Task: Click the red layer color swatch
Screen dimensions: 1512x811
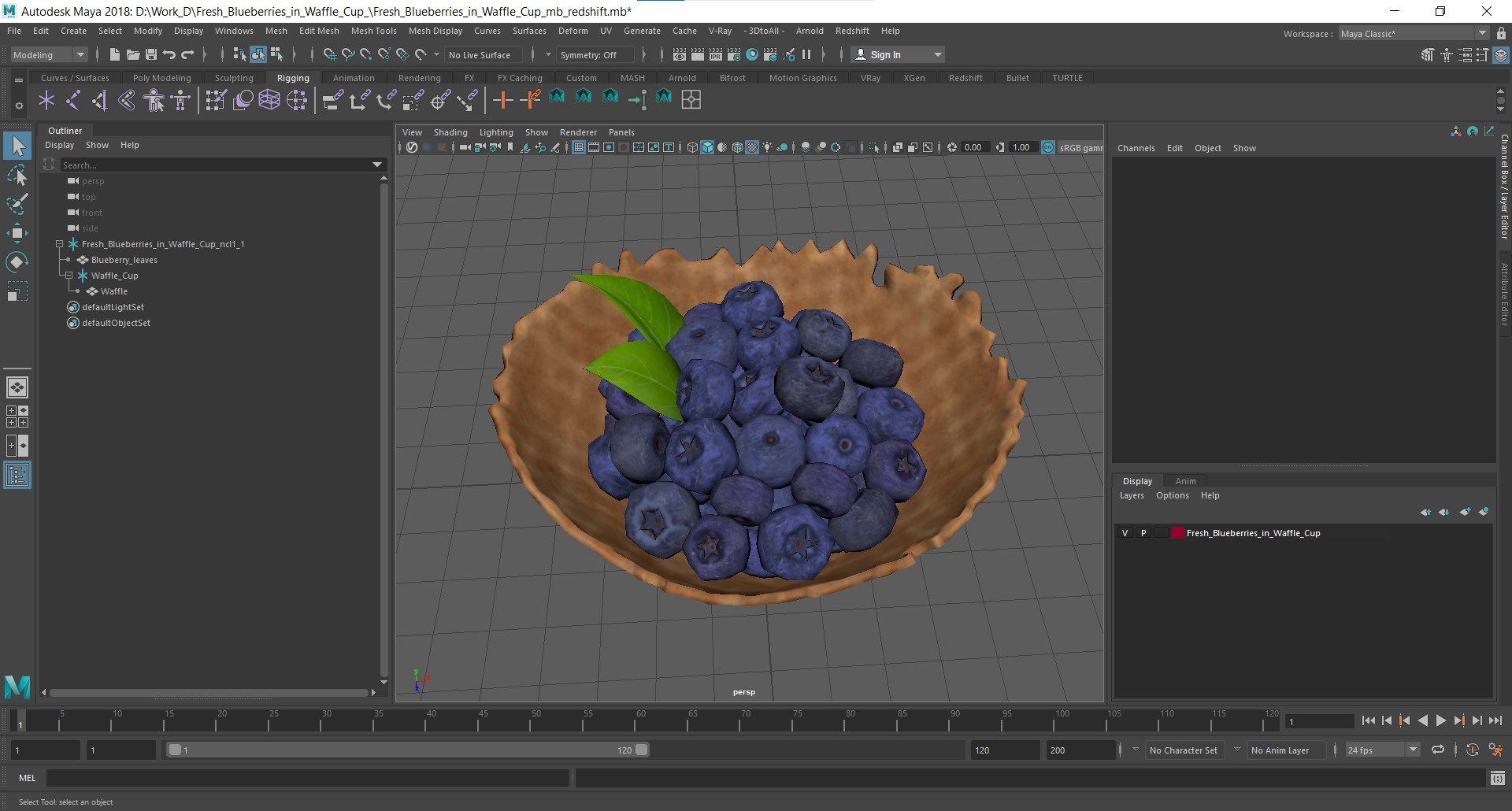Action: click(x=1177, y=533)
